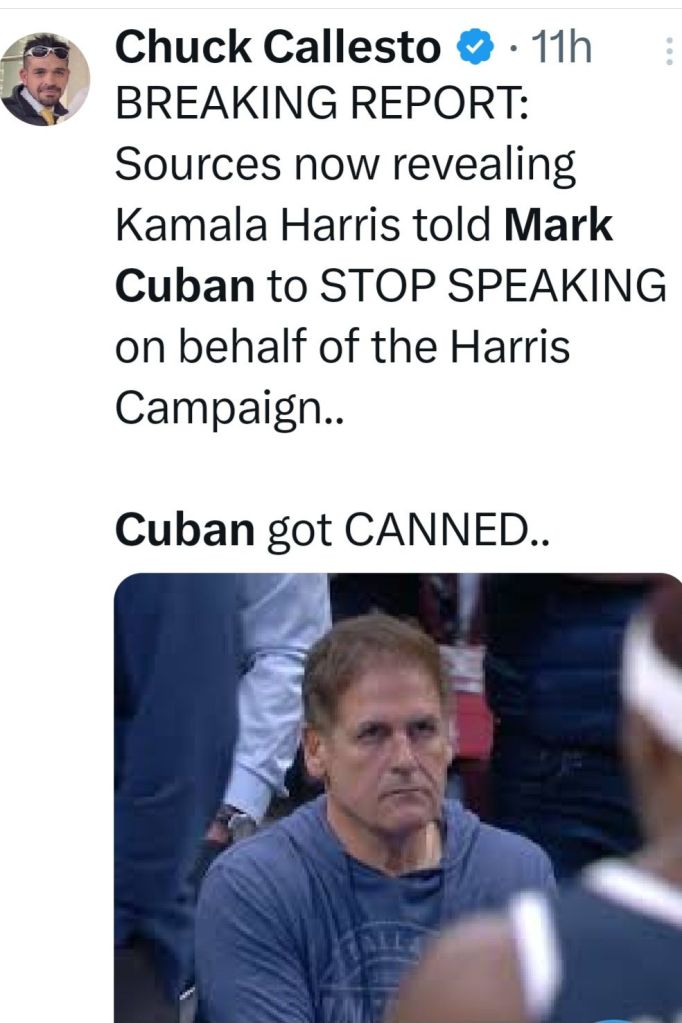This screenshot has width=682, height=1023.
Task: Click the bold word "Mark"
Action: [558, 226]
